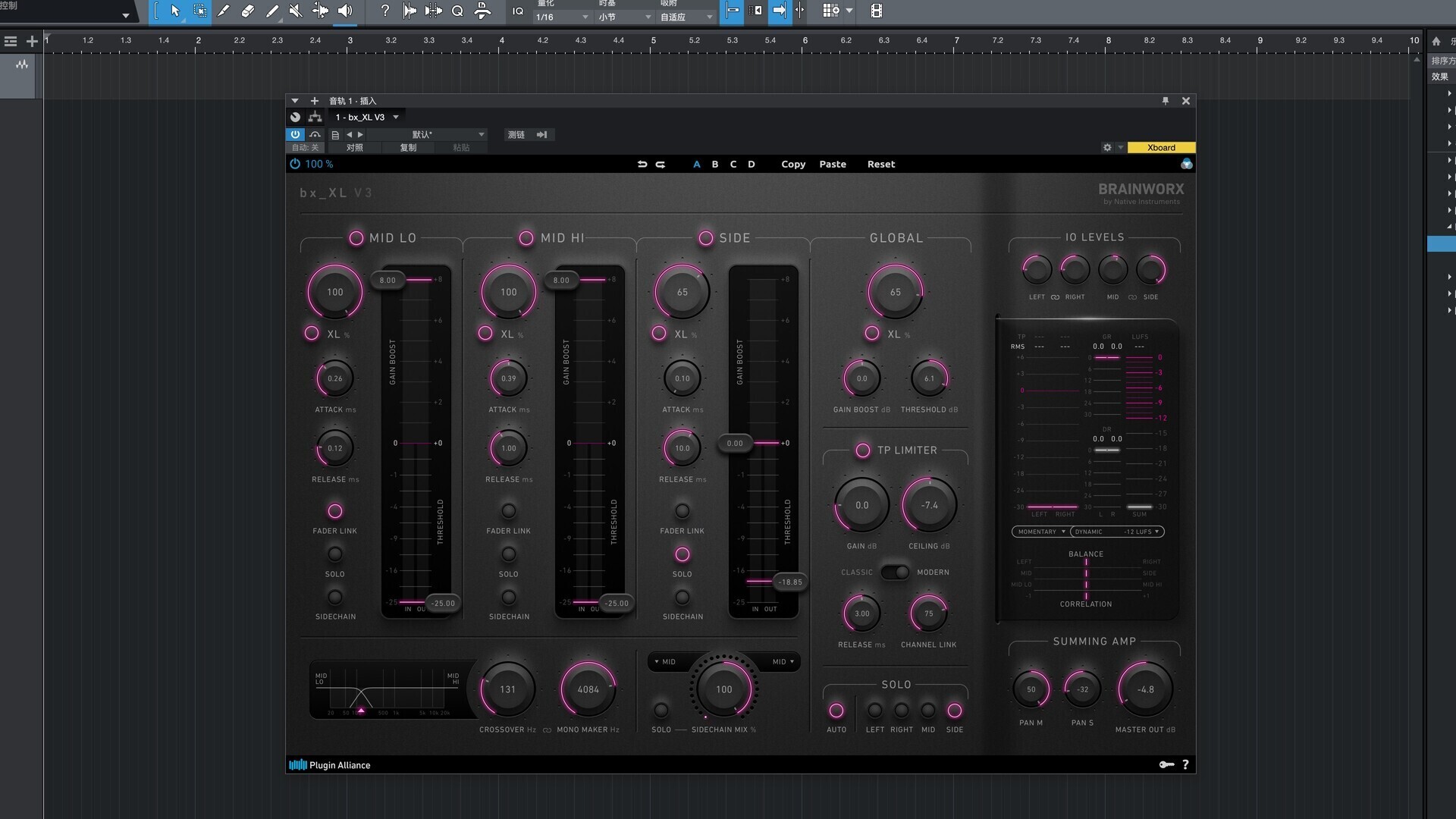Click the micro-view knob icon
This screenshot has height=819, width=1456.
(296, 117)
